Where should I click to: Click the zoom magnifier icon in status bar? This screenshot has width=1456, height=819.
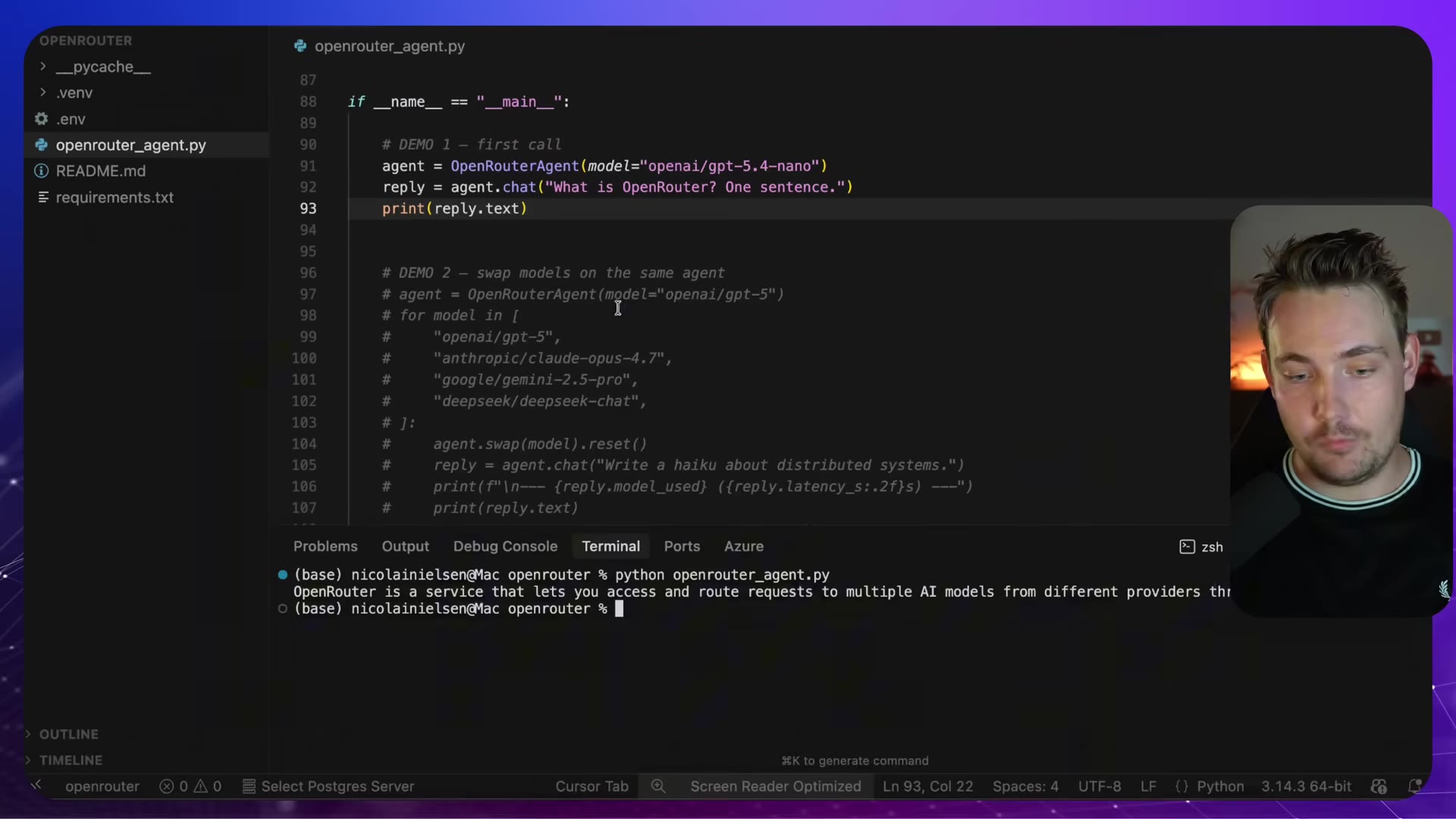point(658,786)
